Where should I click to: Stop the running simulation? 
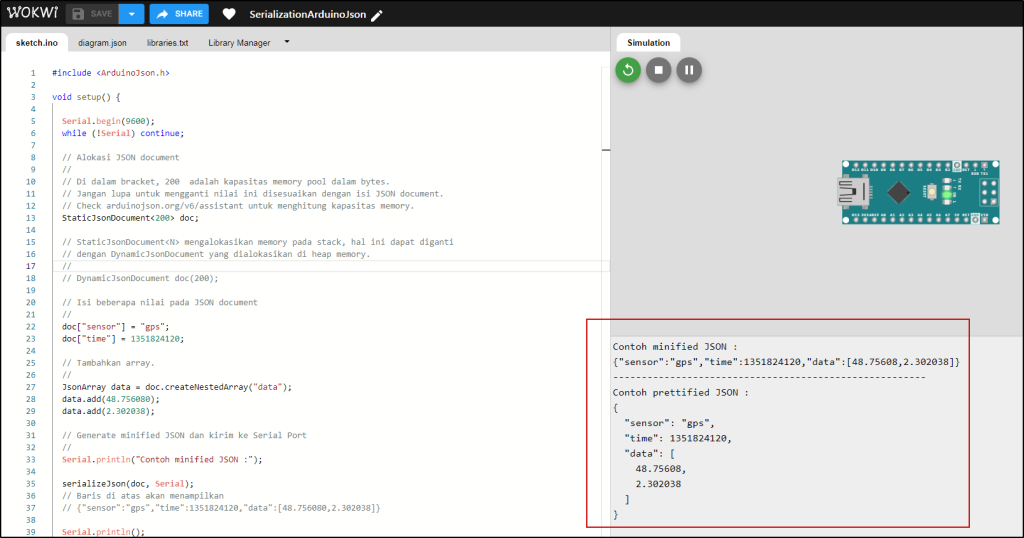click(x=658, y=70)
